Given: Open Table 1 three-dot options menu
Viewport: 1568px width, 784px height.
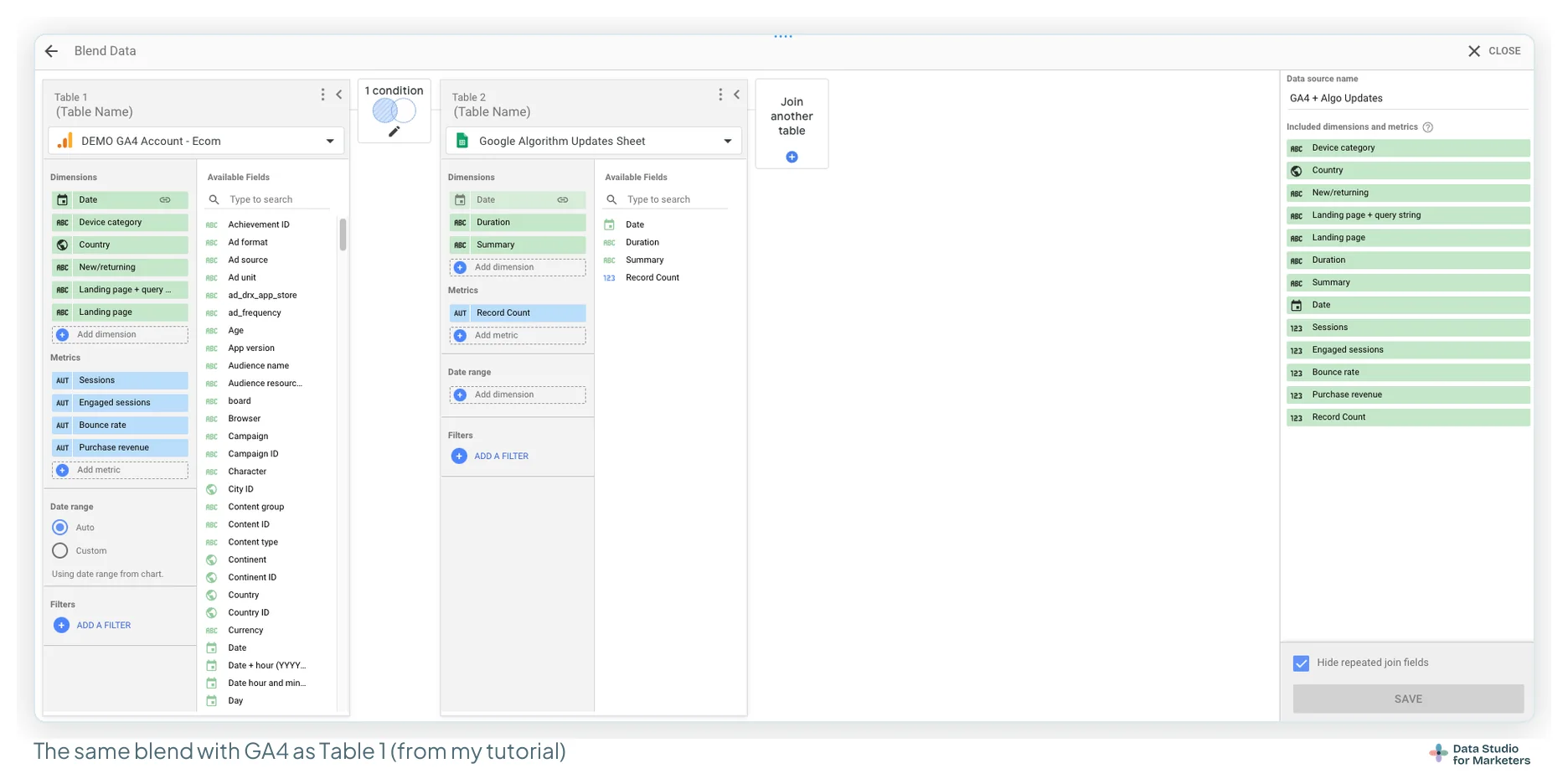Looking at the screenshot, I should [322, 95].
